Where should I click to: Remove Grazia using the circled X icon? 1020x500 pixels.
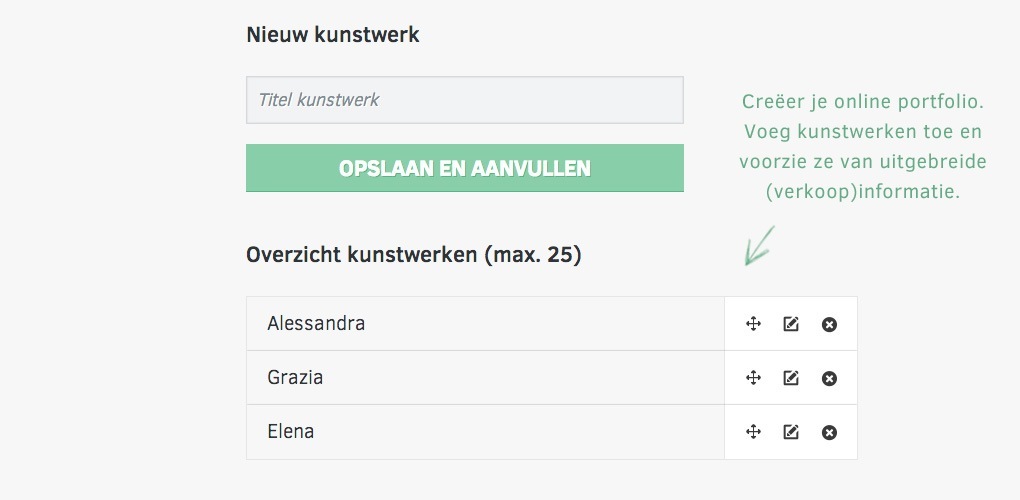coord(829,378)
